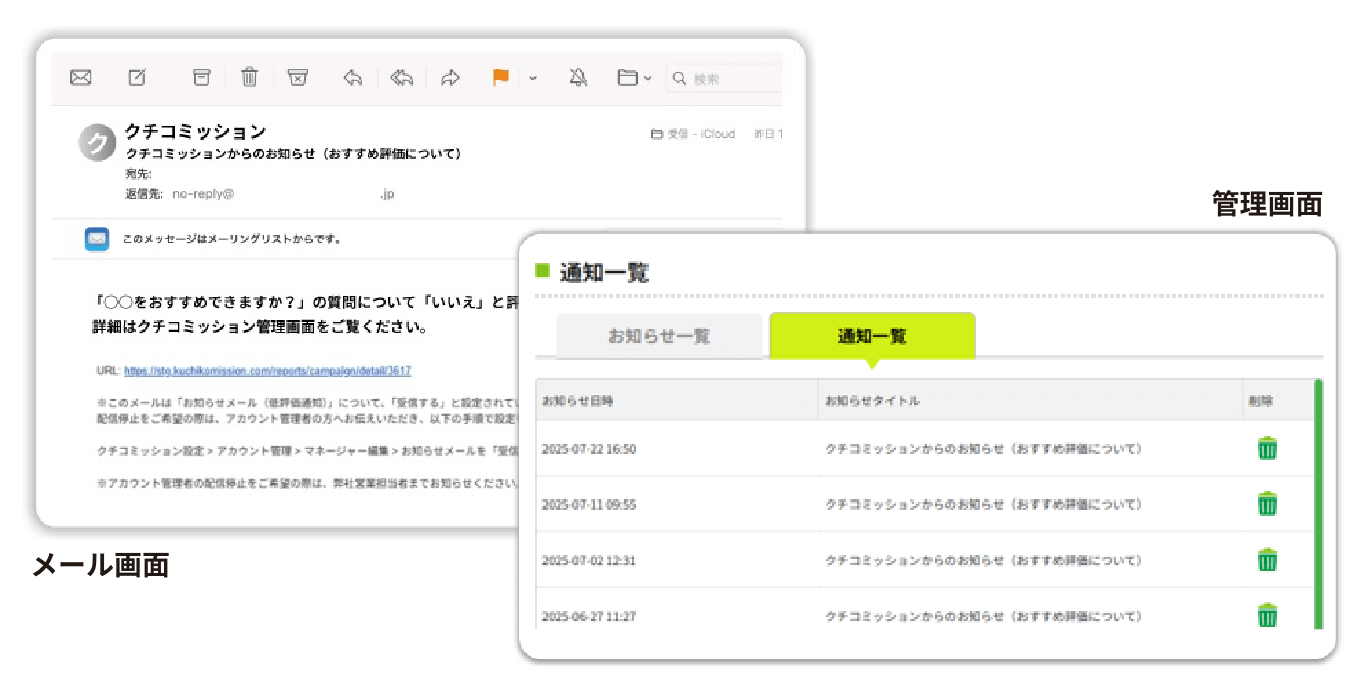Viewport: 1360px width, 688px height.
Task: Click the move-to-folder icon in Mail toolbar
Action: click(x=628, y=78)
